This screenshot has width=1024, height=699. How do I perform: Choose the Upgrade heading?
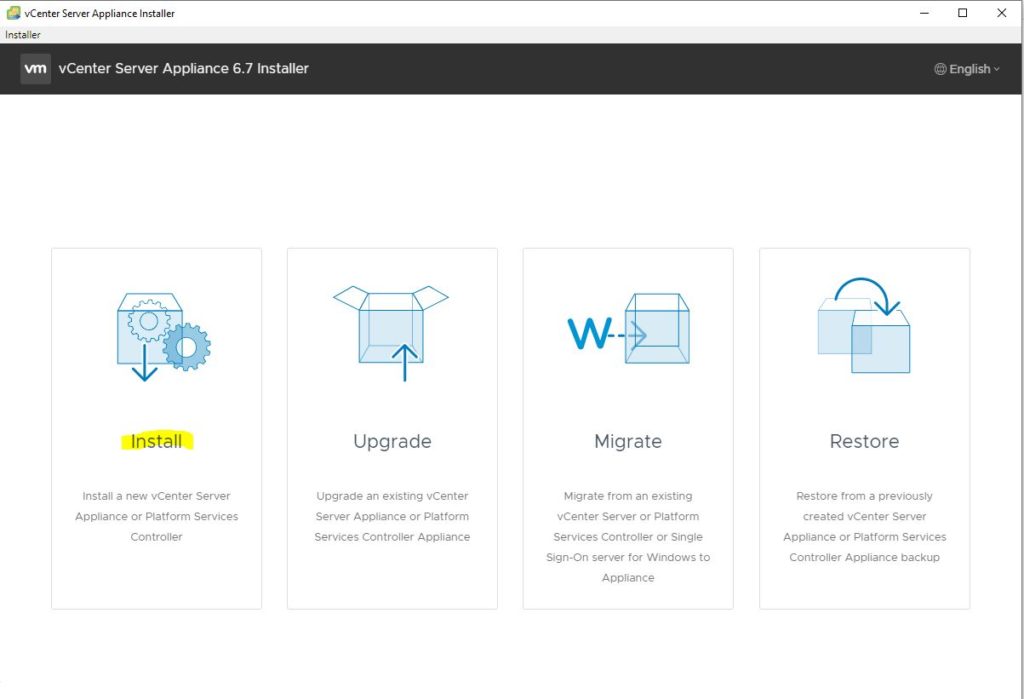(x=392, y=442)
